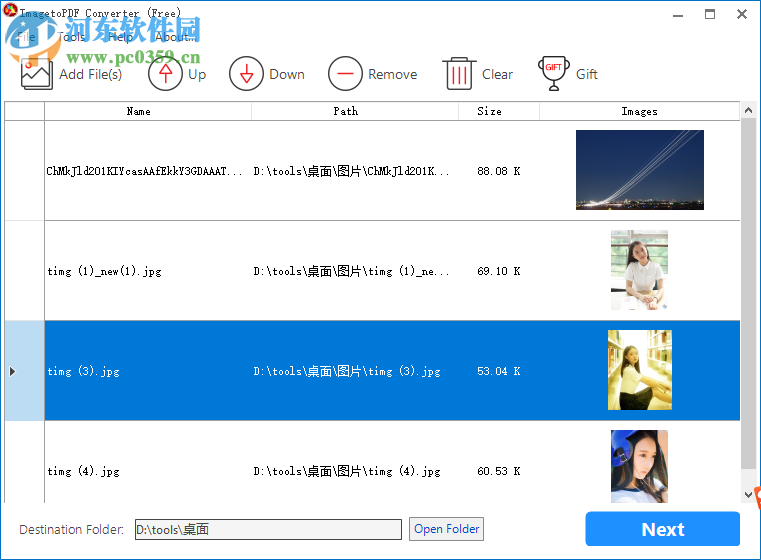Click the Up arrow circle icon

165,74
